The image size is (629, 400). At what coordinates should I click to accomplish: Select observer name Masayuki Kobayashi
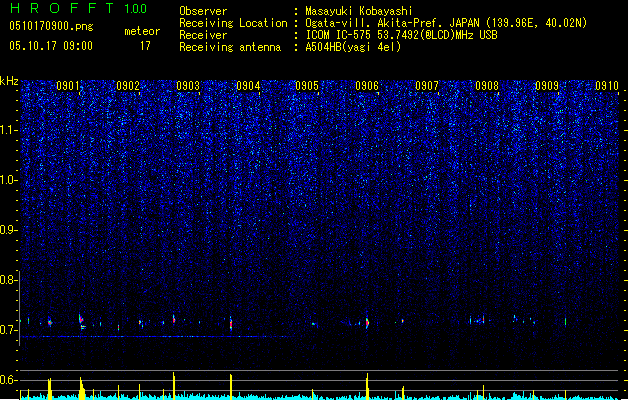[359, 11]
